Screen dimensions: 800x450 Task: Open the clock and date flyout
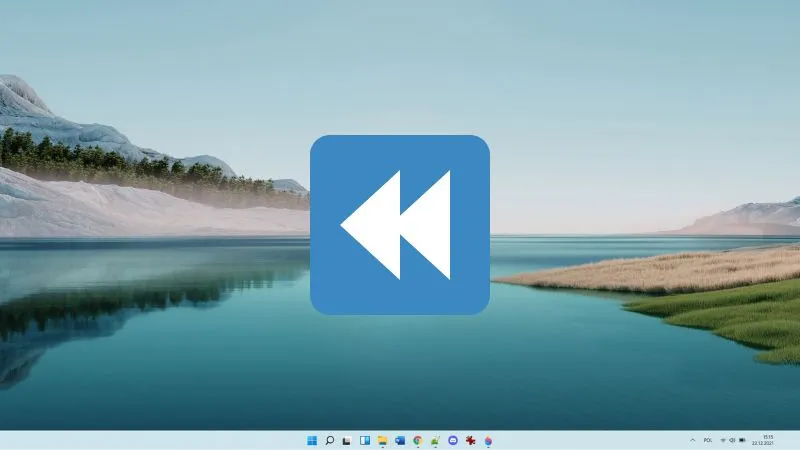point(765,440)
